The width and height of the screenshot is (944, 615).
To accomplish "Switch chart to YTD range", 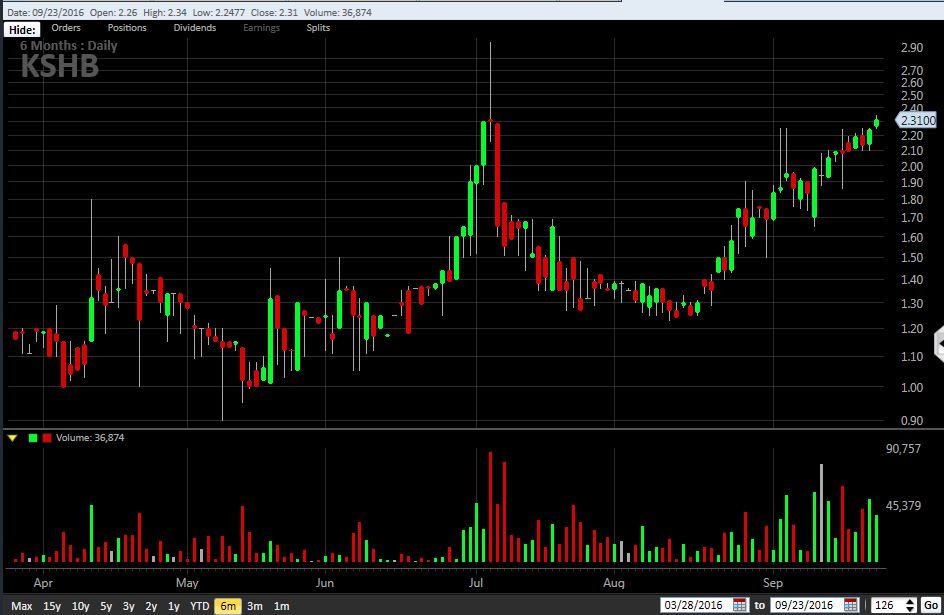I will [200, 606].
